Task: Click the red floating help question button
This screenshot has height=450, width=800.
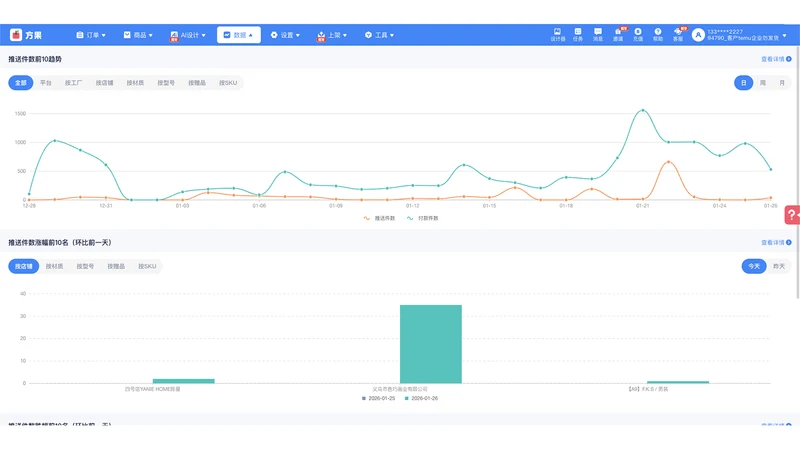Action: pyautogui.click(x=792, y=215)
